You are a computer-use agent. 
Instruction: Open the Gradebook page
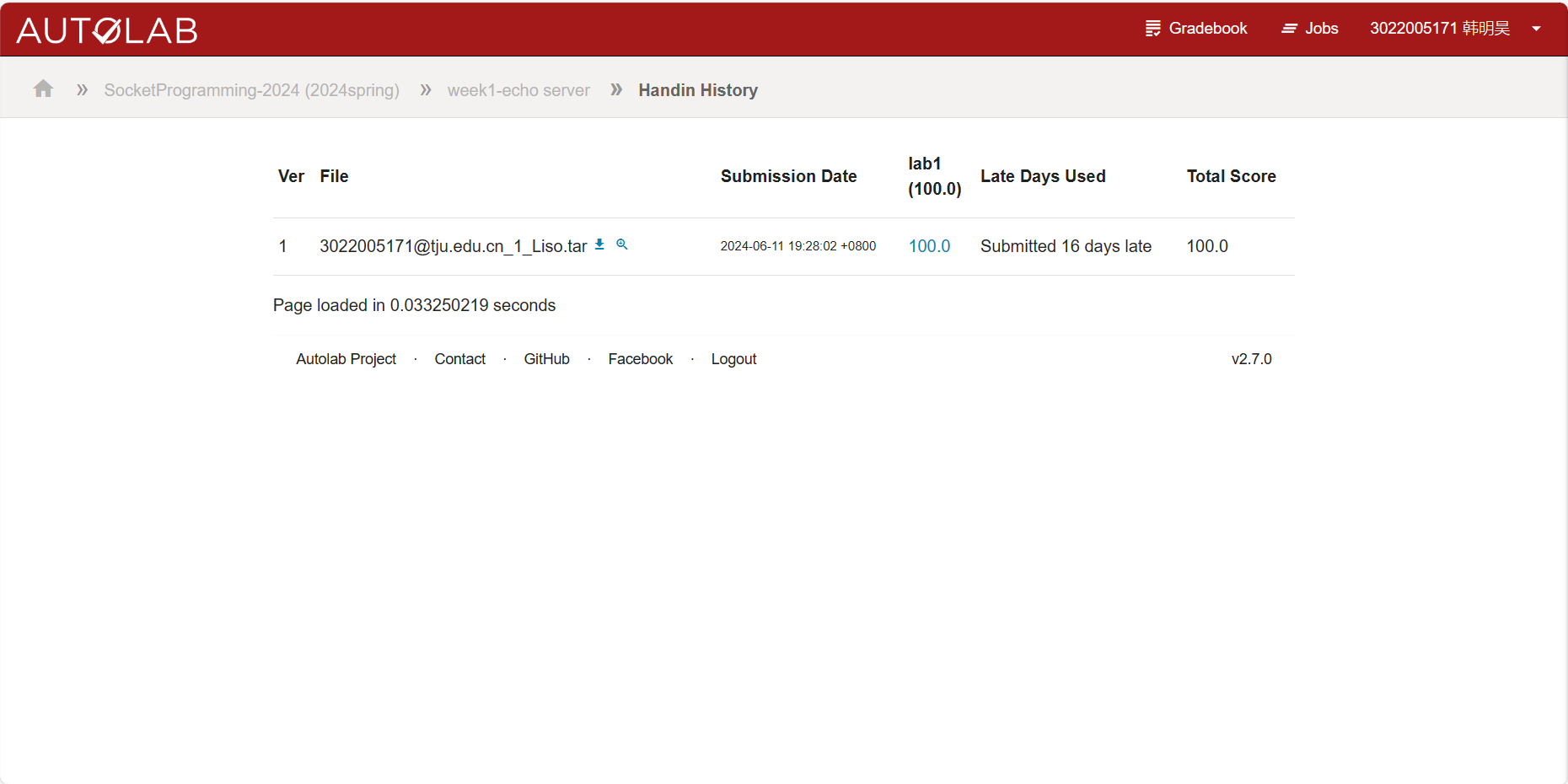coord(1196,29)
